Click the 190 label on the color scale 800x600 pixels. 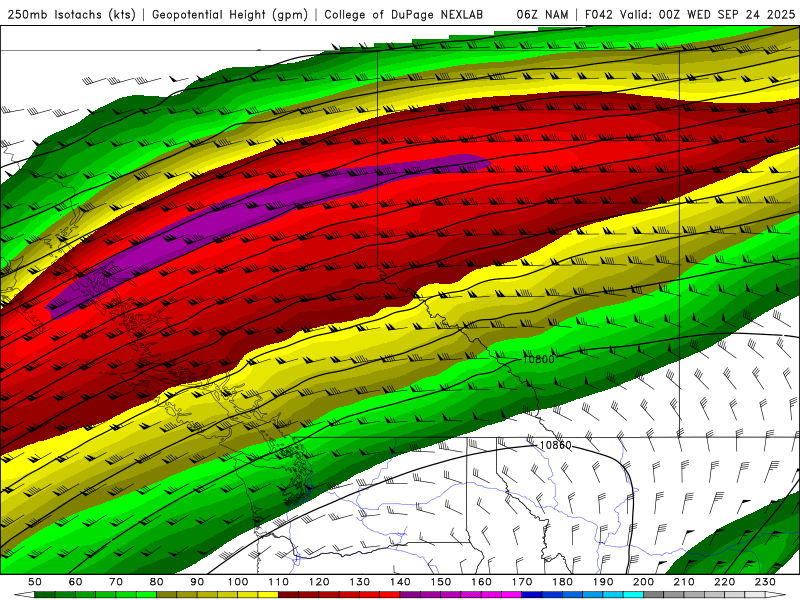(603, 582)
